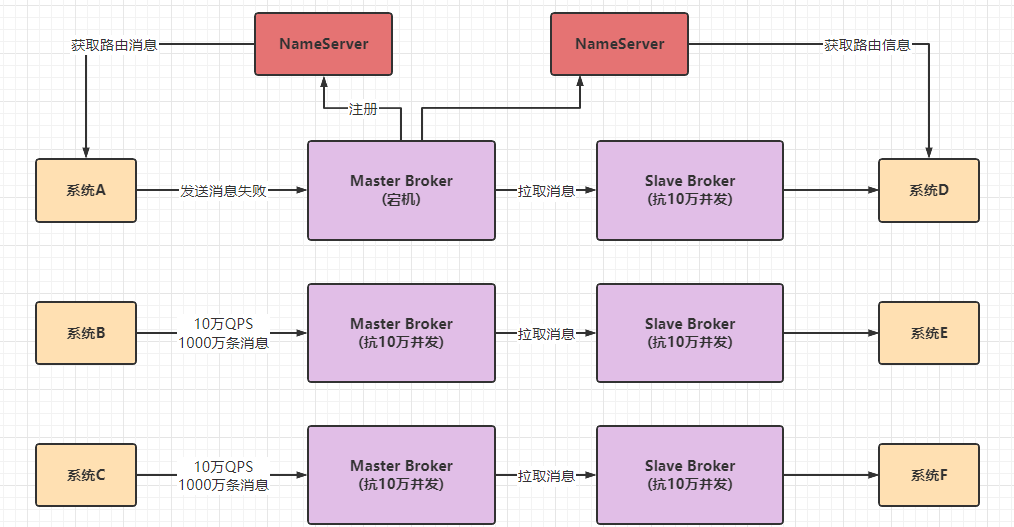Select the 系统E box
The width and height of the screenshot is (1014, 527).
(x=929, y=333)
